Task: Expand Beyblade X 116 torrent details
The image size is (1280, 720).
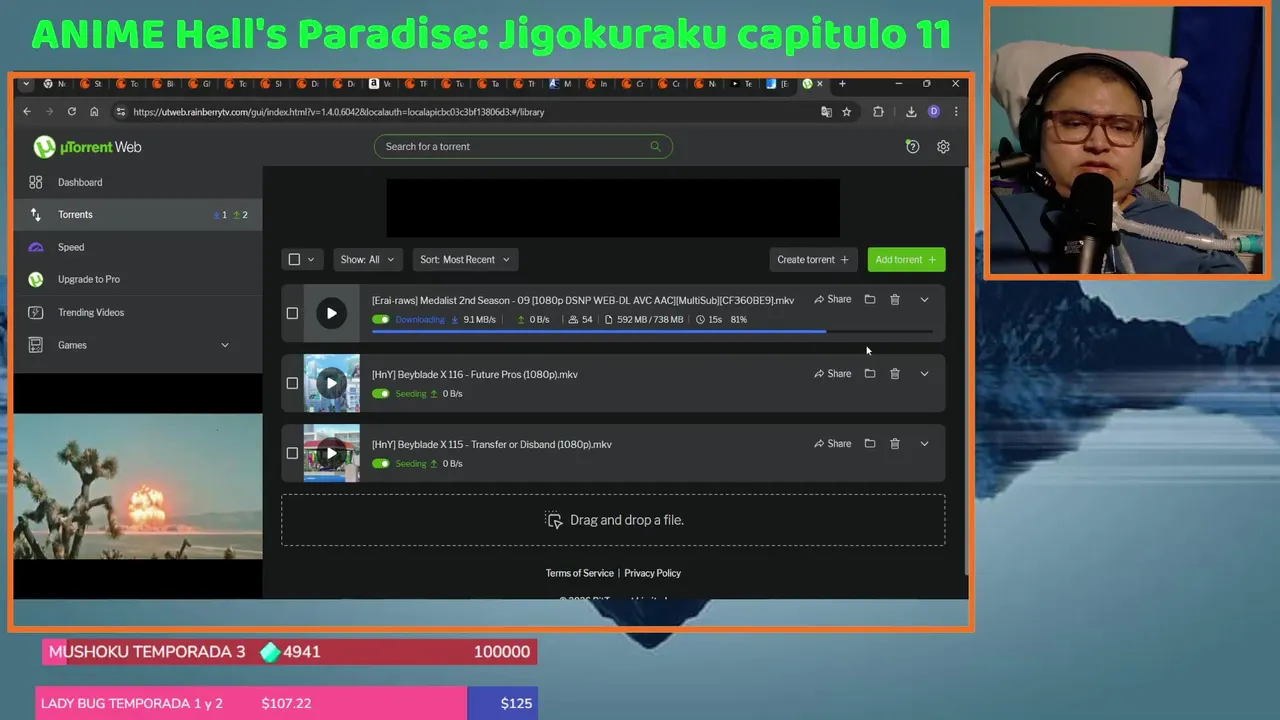Action: 924,373
